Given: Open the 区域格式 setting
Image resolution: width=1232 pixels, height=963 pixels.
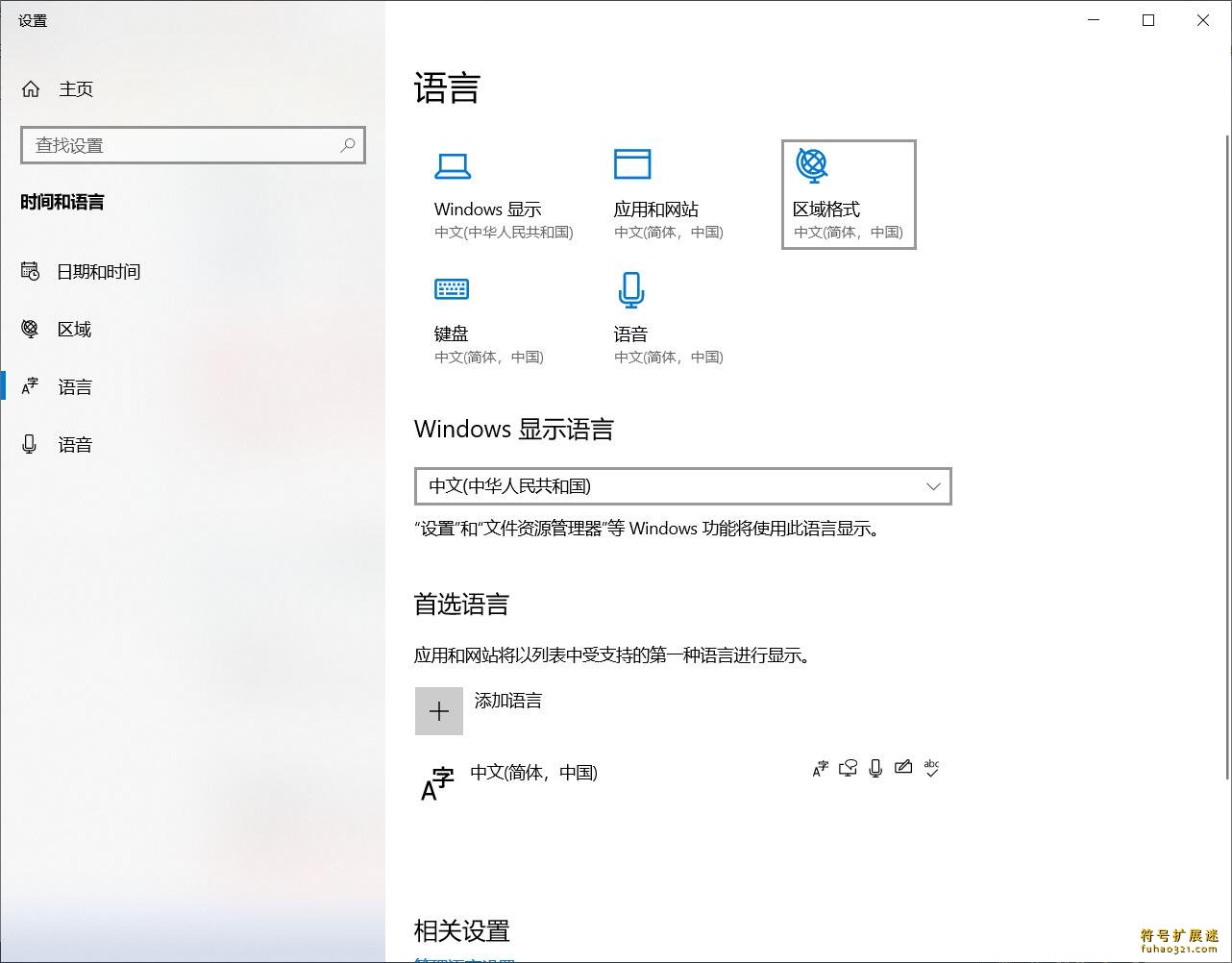Looking at the screenshot, I should coord(847,192).
